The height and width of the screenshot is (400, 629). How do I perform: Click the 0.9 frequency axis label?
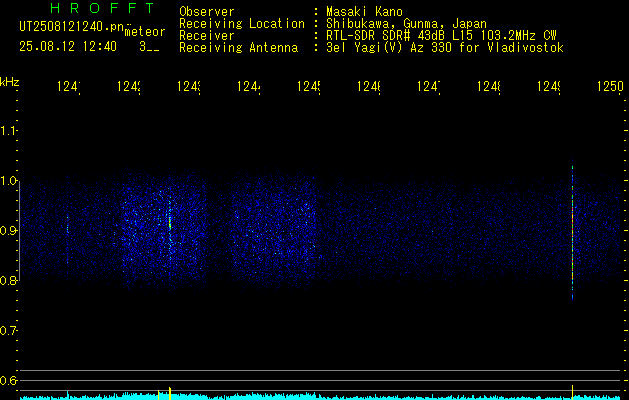(9, 231)
